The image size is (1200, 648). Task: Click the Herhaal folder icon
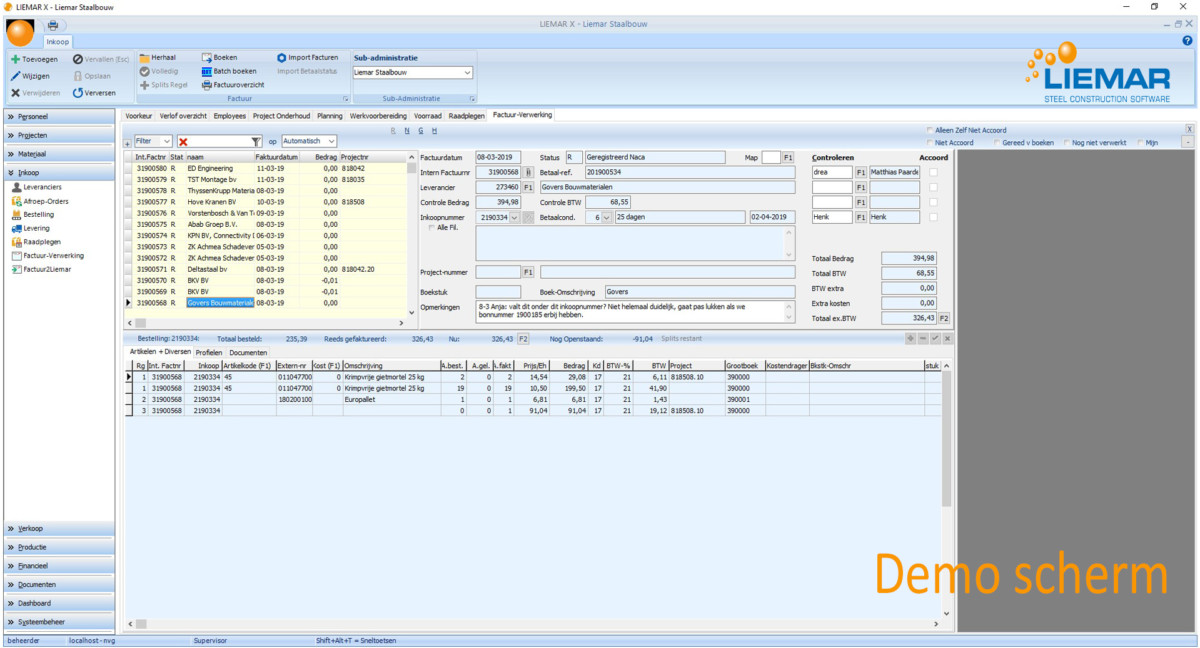click(145, 58)
